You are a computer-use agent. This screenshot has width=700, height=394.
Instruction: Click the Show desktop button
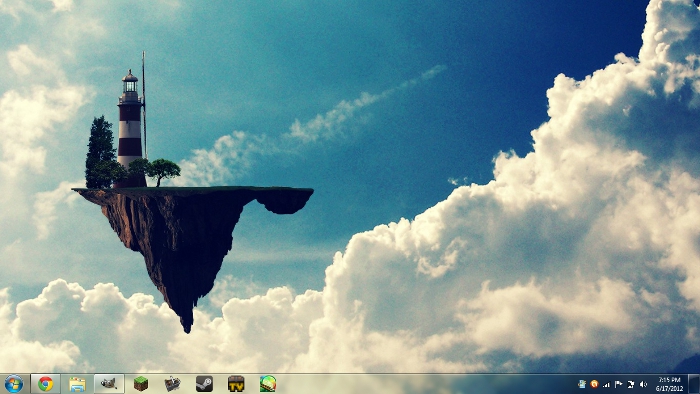point(694,384)
